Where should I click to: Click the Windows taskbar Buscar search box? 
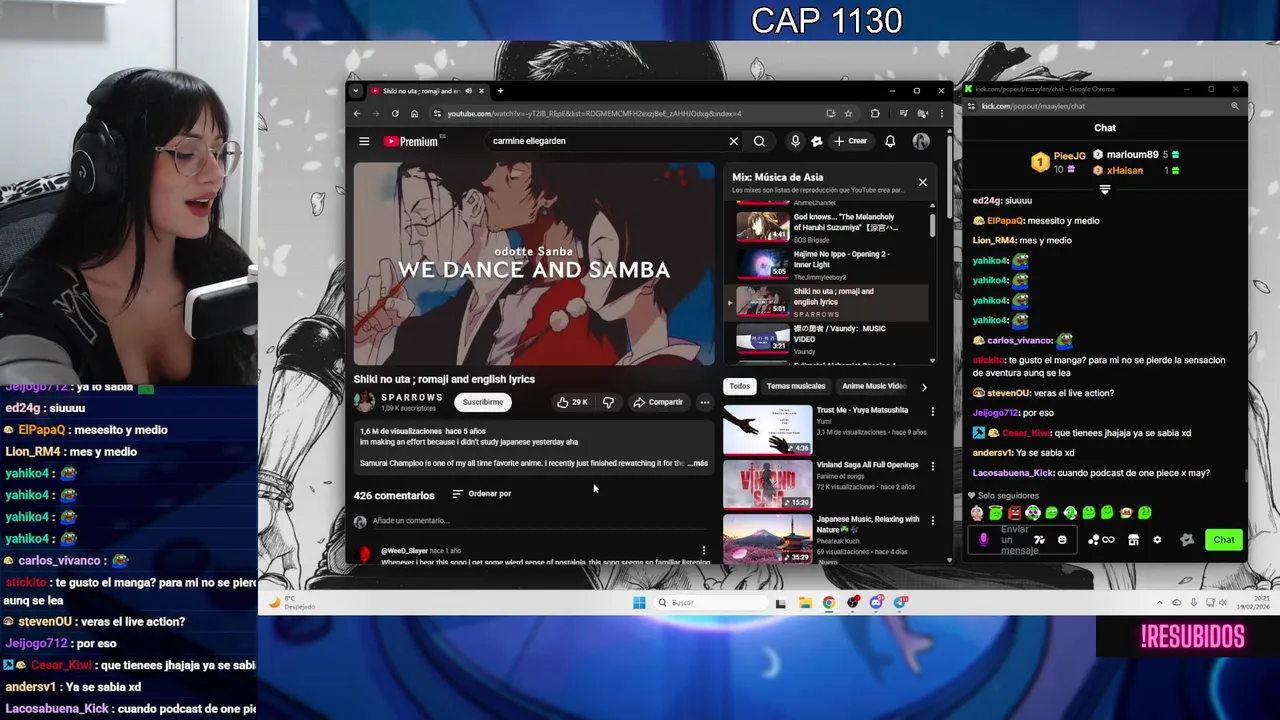click(712, 602)
